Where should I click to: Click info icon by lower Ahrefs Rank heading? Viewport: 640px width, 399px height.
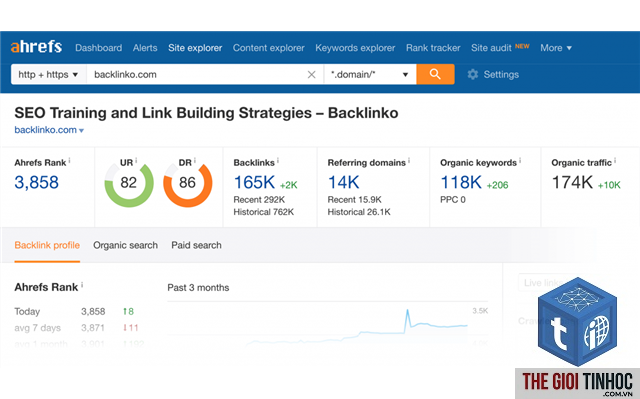[x=82, y=285]
